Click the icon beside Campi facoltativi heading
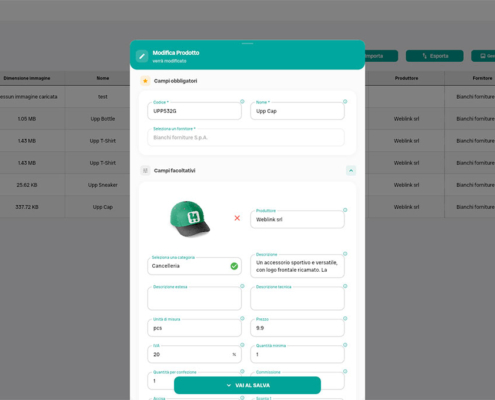This screenshot has height=400, width=495. (x=145, y=170)
